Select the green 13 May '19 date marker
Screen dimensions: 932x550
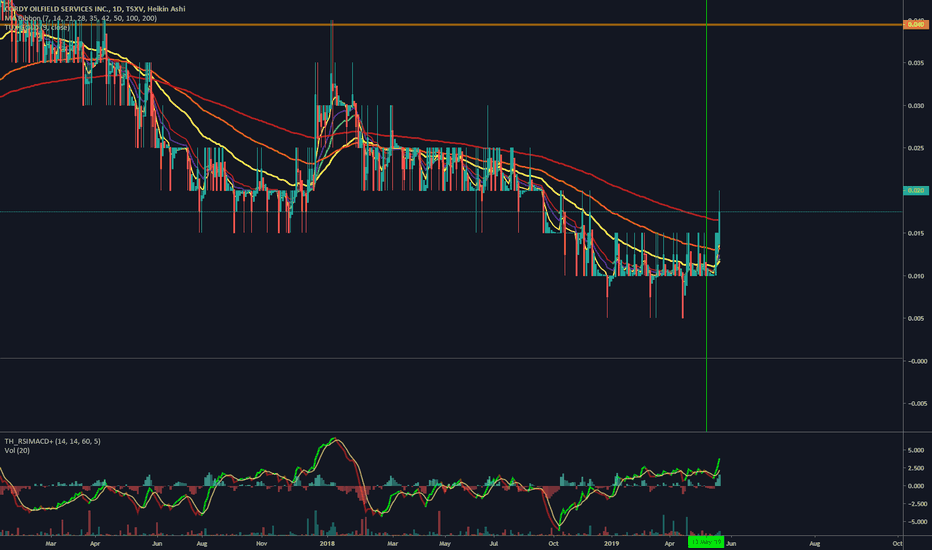(706, 542)
